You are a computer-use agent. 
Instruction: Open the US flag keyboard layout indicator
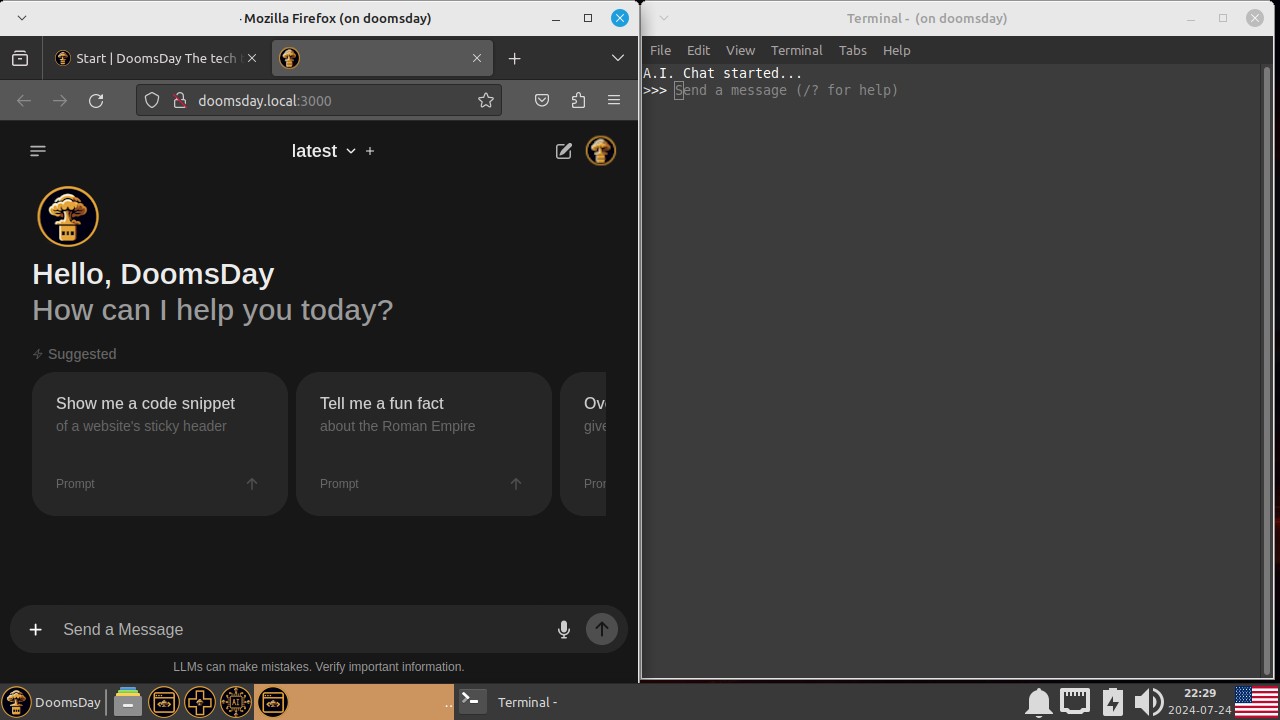point(1256,702)
